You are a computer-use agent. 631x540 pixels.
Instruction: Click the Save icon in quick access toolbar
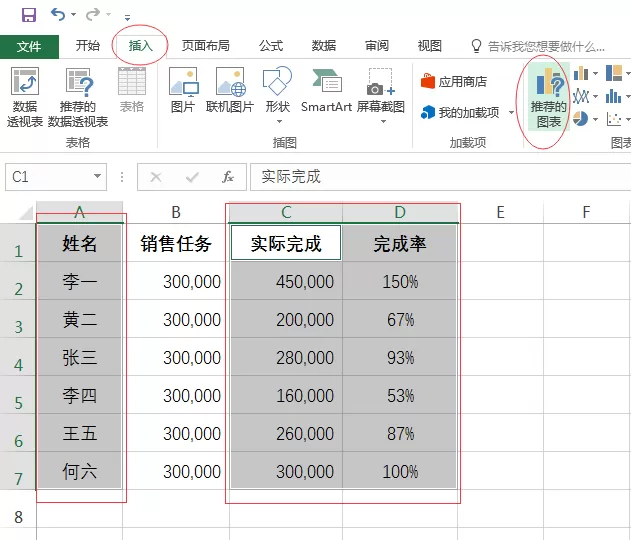click(x=29, y=15)
